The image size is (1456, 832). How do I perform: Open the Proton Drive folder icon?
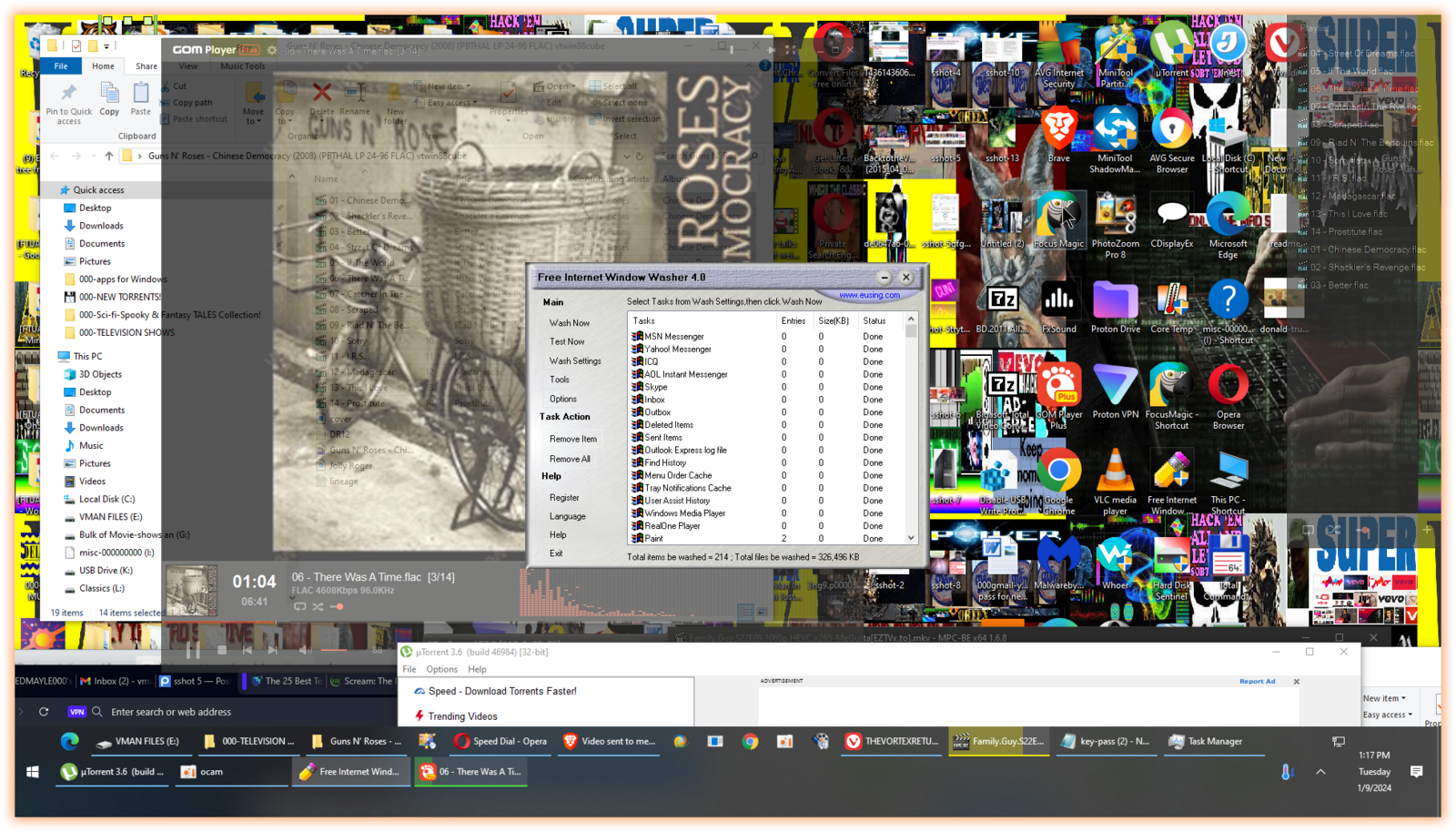pos(1115,306)
